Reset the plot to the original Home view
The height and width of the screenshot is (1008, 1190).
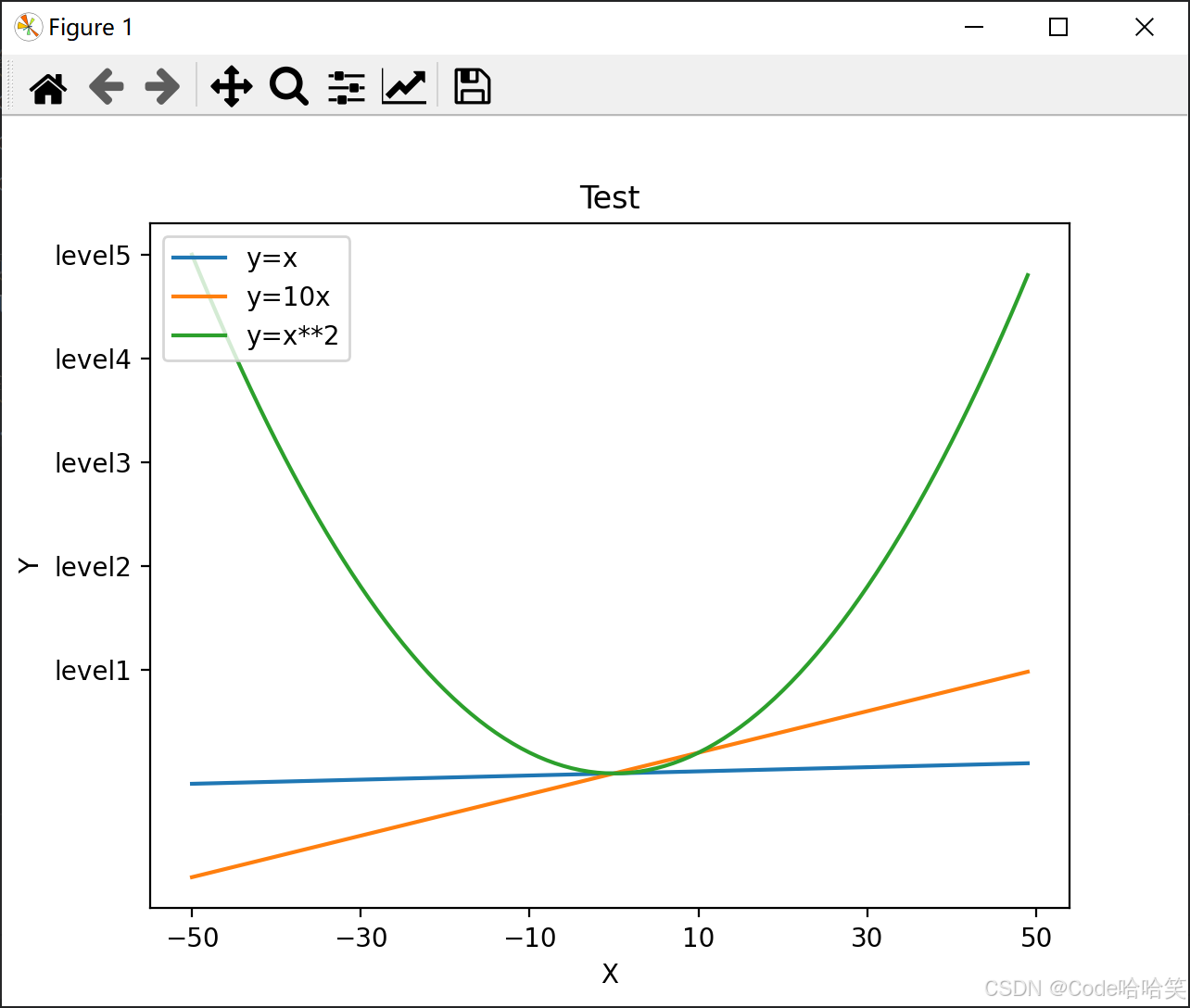(48, 87)
